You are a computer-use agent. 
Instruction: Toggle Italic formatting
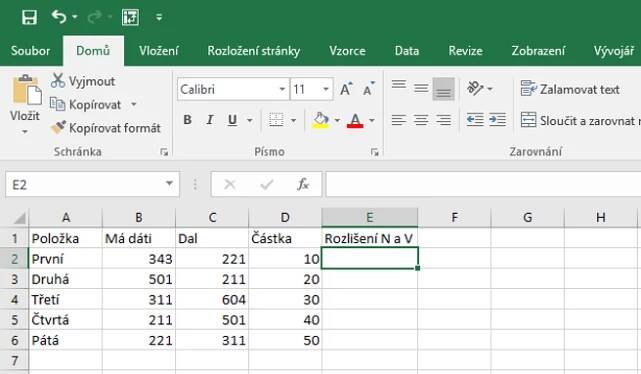pyautogui.click(x=210, y=120)
